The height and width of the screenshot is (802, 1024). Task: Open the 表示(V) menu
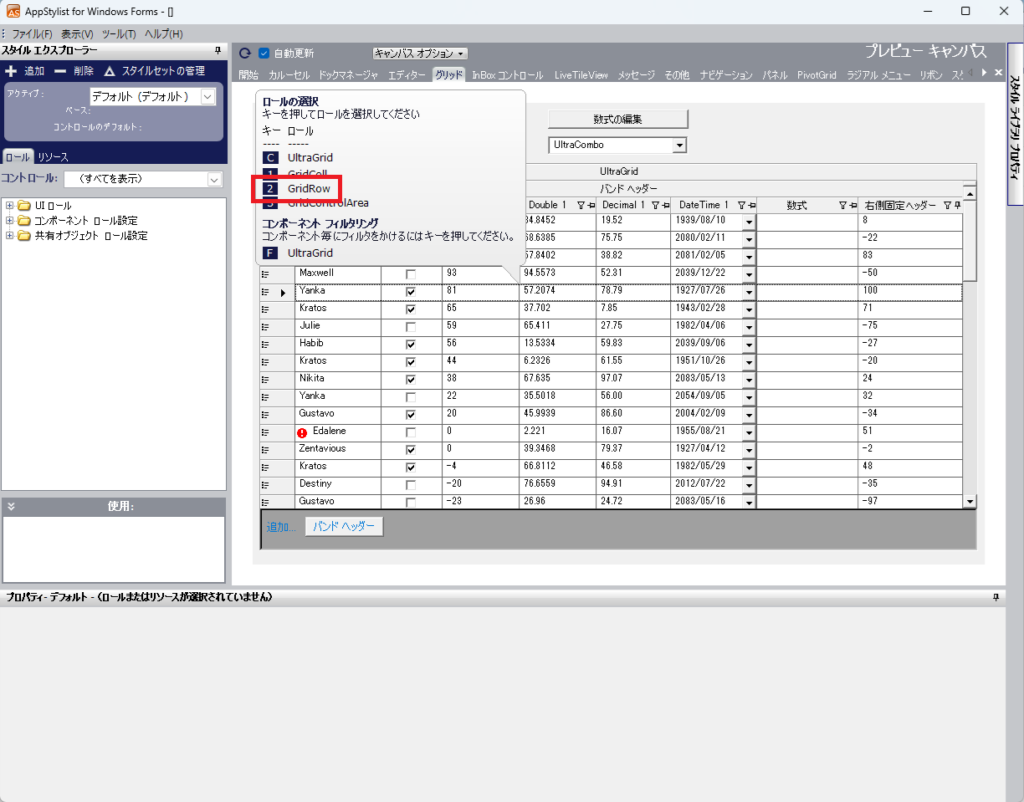coord(77,34)
